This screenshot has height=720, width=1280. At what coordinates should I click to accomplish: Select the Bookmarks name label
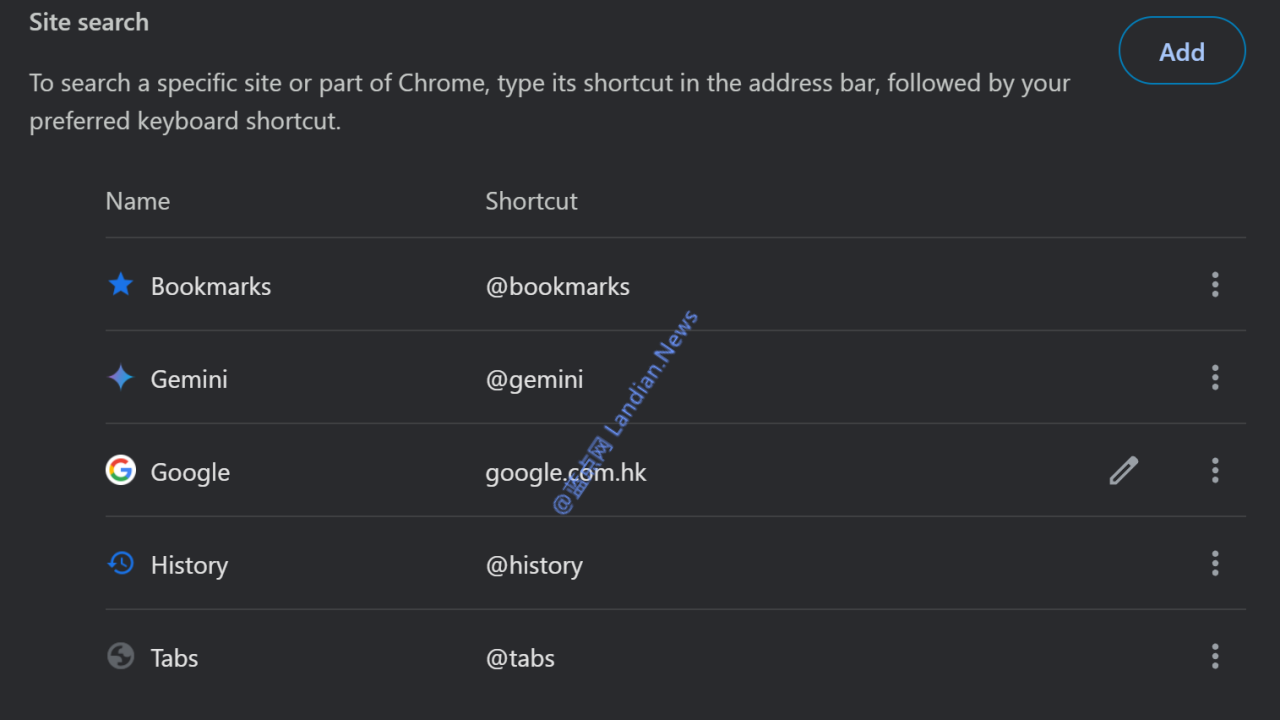(x=211, y=286)
